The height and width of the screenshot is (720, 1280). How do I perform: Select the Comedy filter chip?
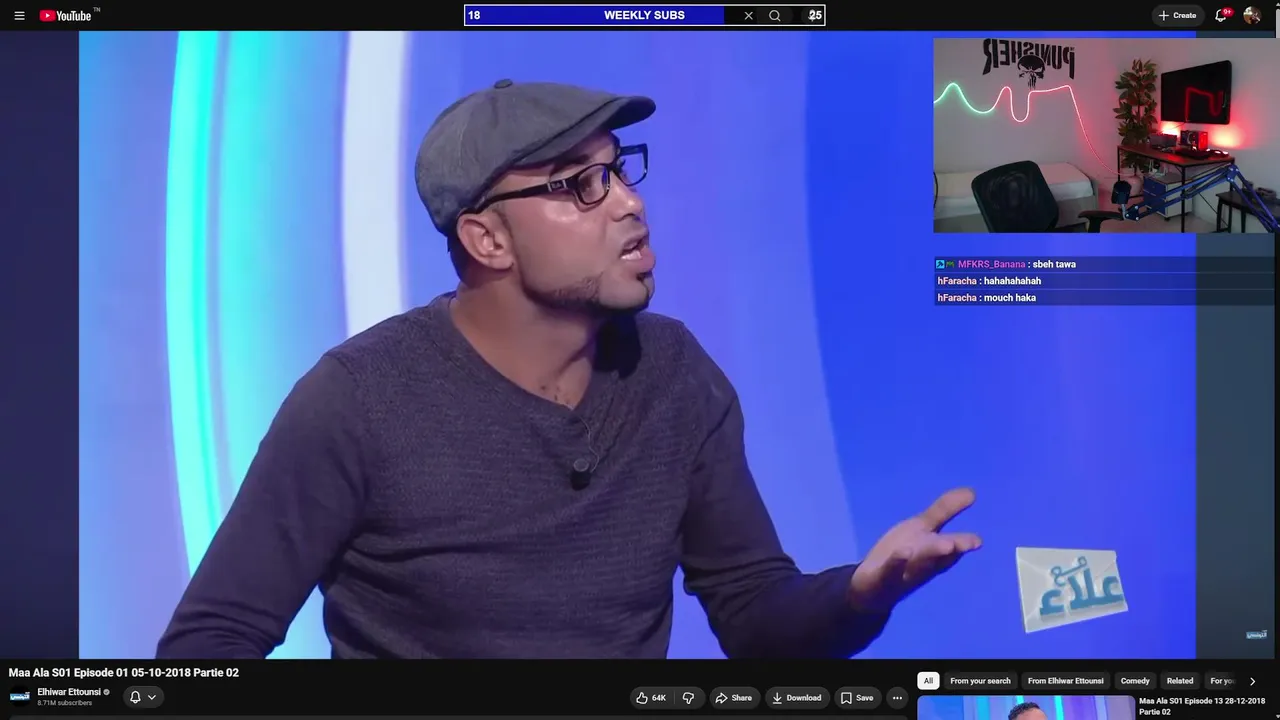[x=1135, y=681]
